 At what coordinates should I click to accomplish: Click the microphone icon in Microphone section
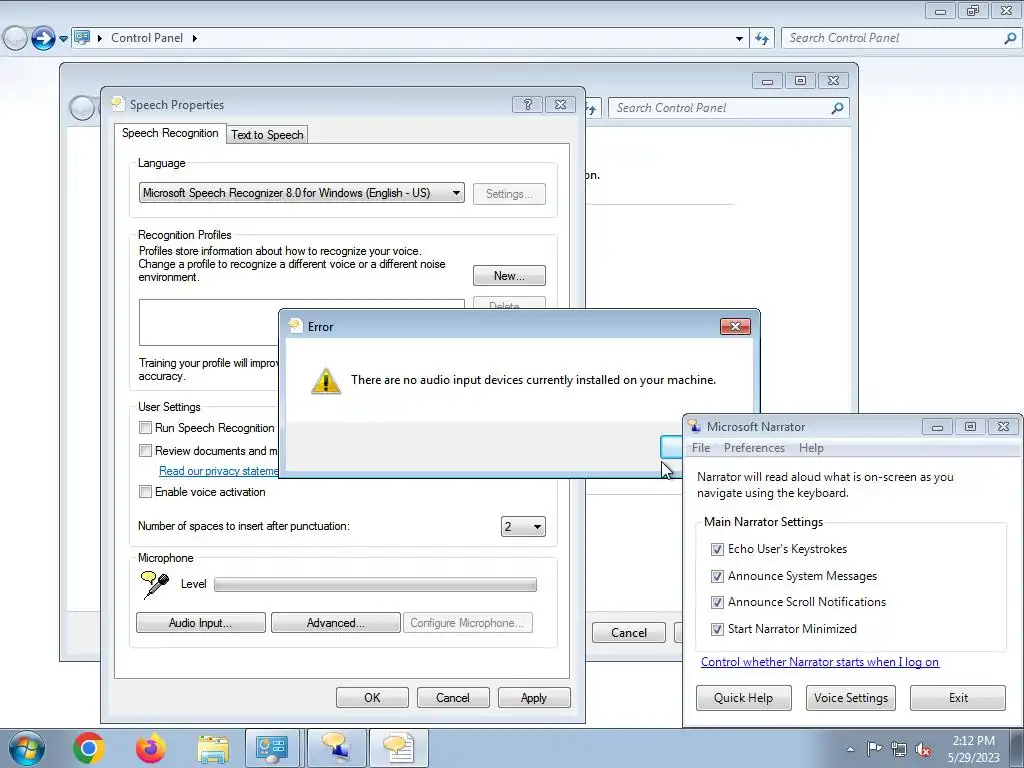coord(155,584)
